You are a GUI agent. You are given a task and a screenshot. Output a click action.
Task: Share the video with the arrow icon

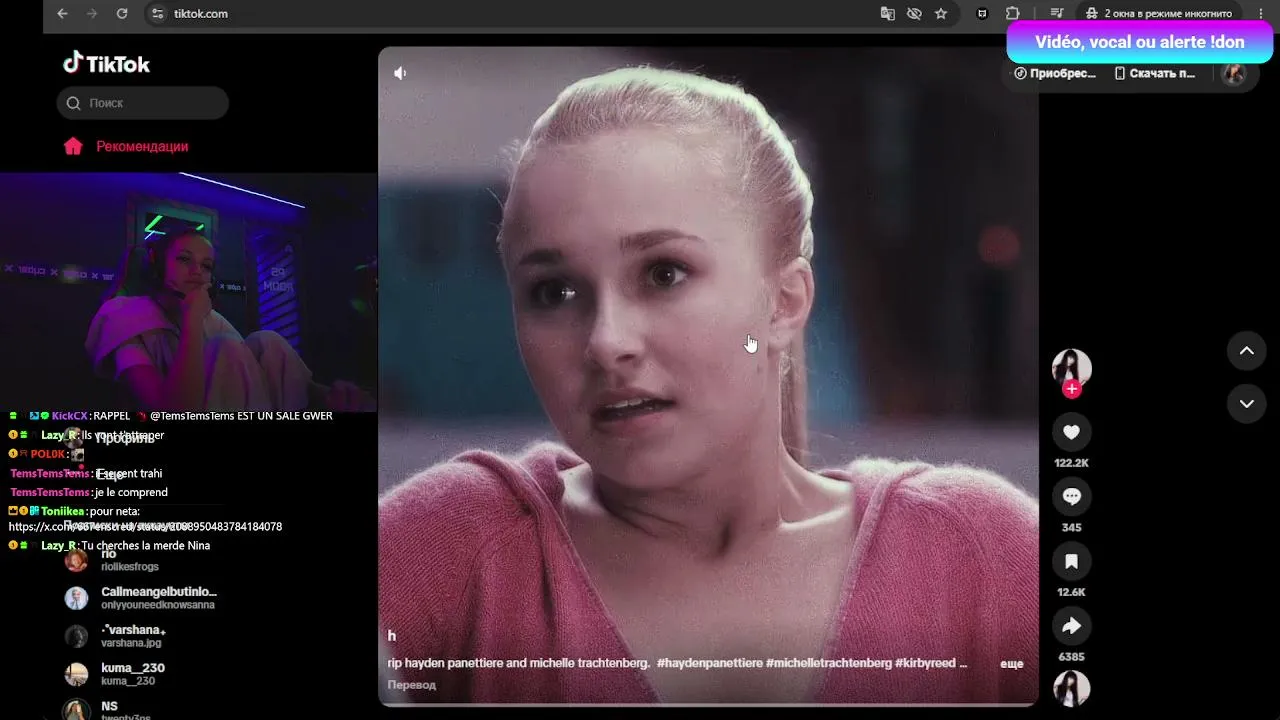tap(1071, 626)
